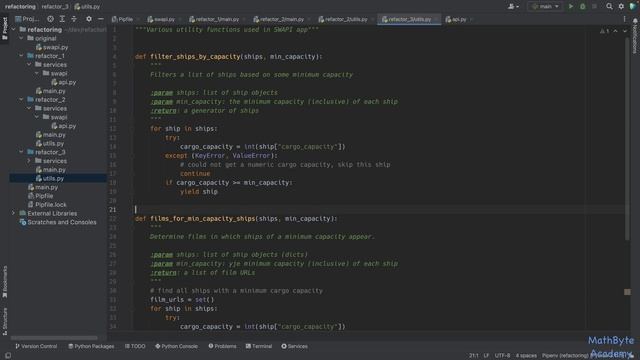The height and width of the screenshot is (360, 640).
Task: Click 4 spaces indent setting in status bar
Action: (526, 356)
